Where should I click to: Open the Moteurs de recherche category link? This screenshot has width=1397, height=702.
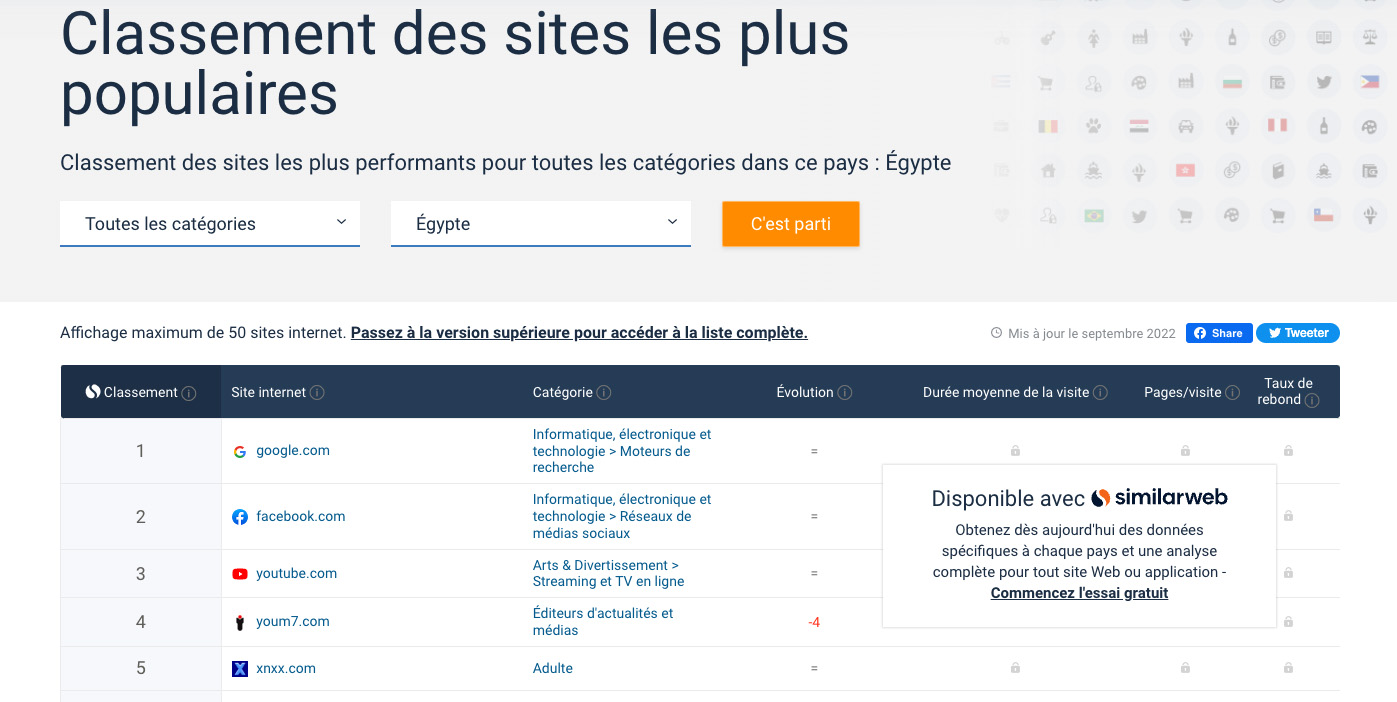pos(622,451)
